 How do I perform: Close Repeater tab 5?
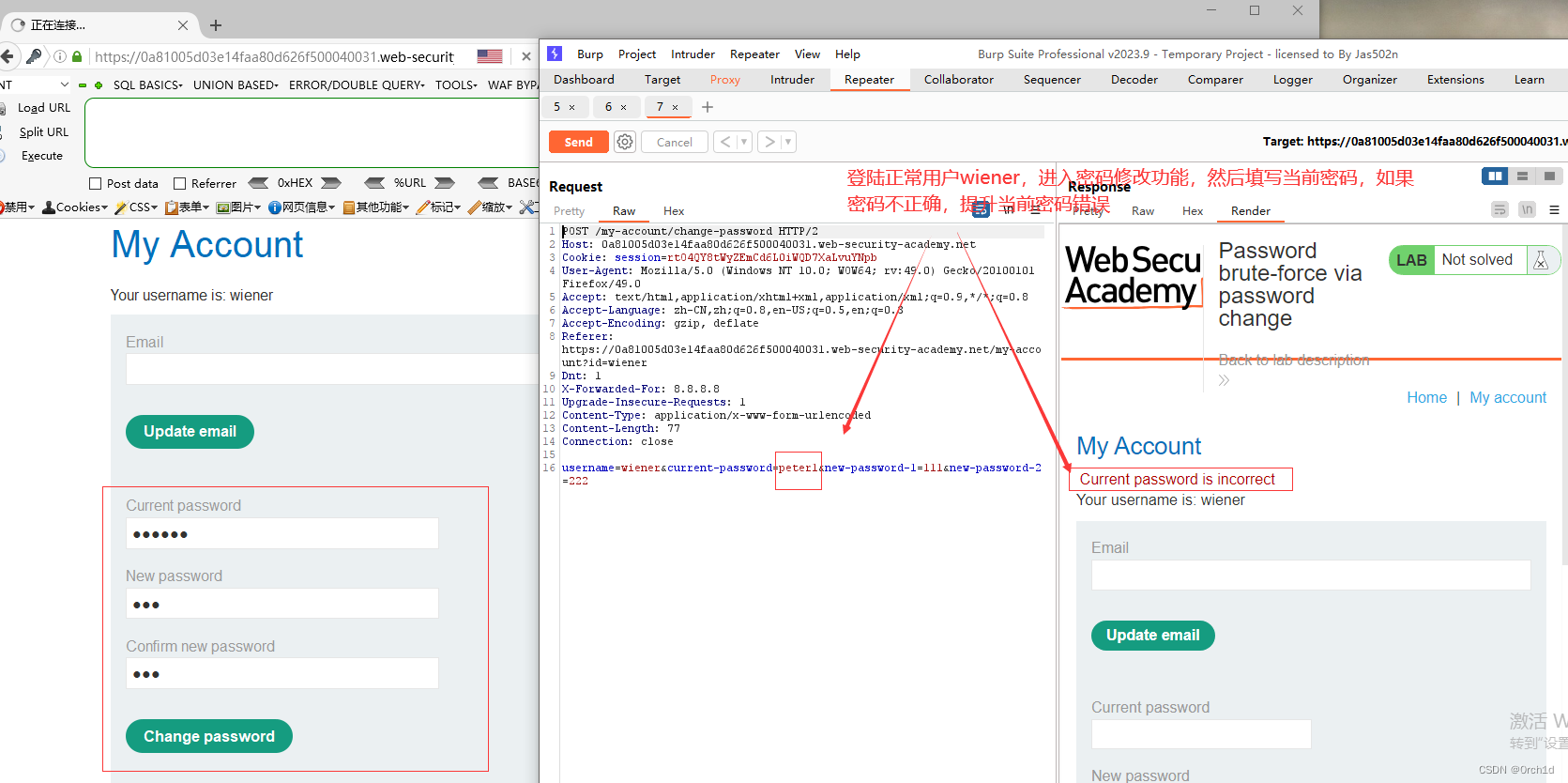[x=571, y=107]
